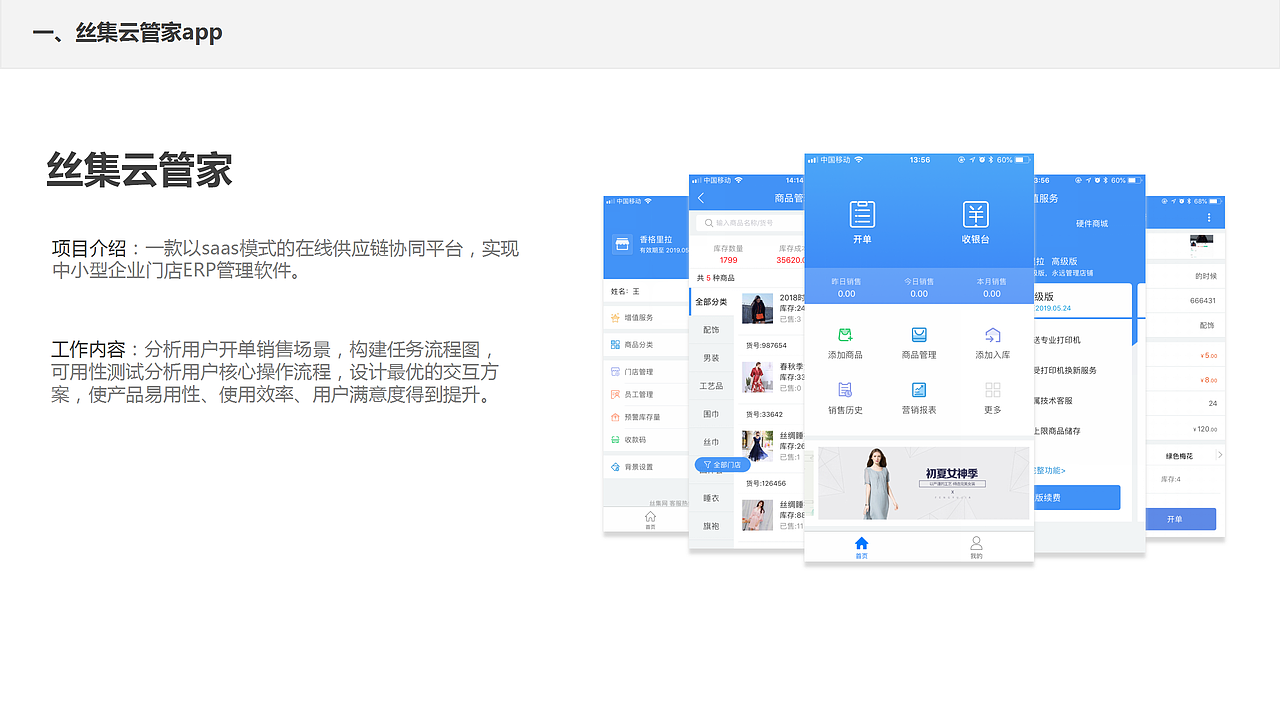Click the product search input field
Image resolution: width=1280 pixels, height=720 pixels.
[751, 223]
